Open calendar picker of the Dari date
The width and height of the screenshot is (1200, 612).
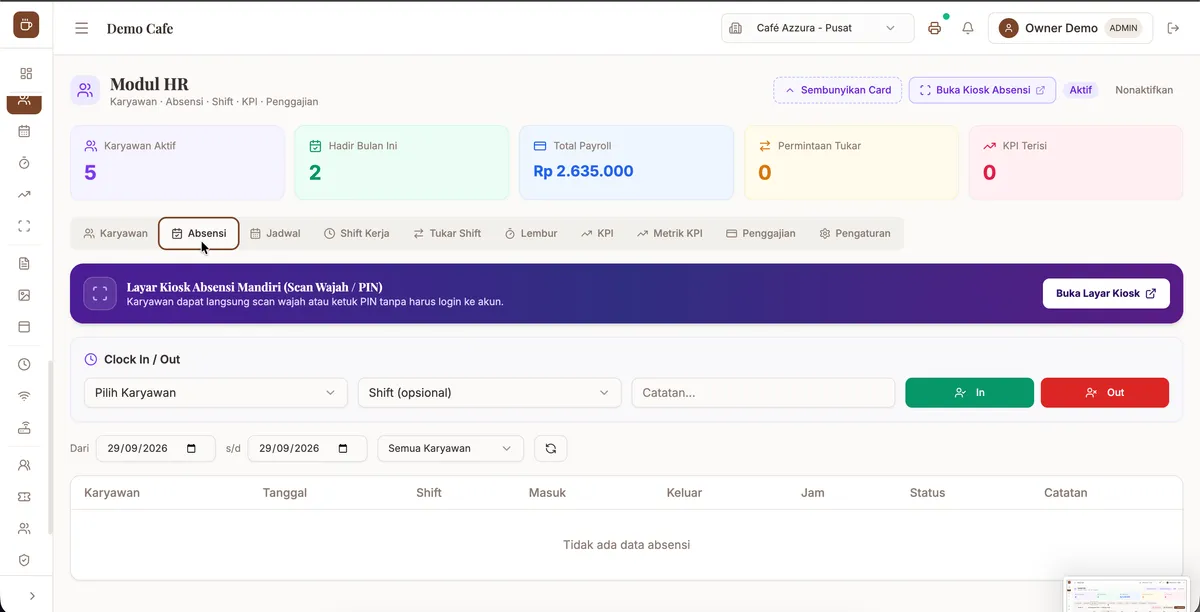pos(192,448)
